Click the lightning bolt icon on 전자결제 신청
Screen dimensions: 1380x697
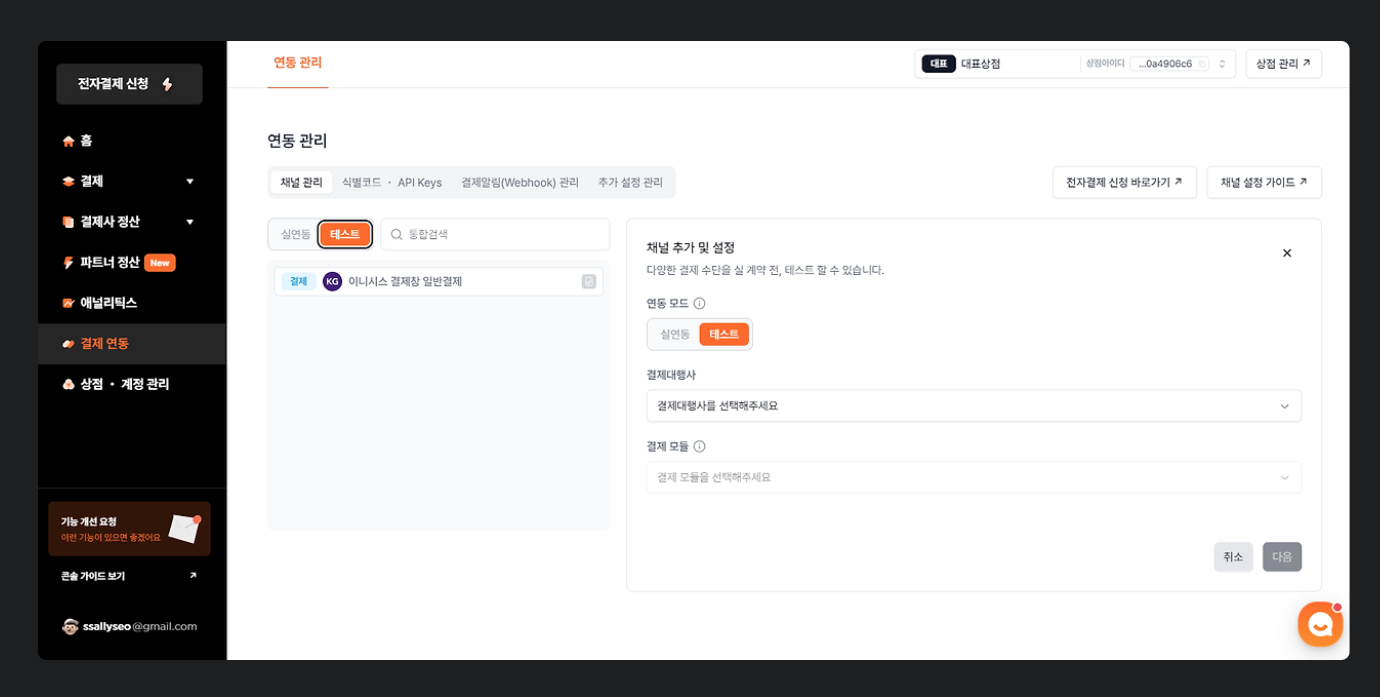pos(167,85)
